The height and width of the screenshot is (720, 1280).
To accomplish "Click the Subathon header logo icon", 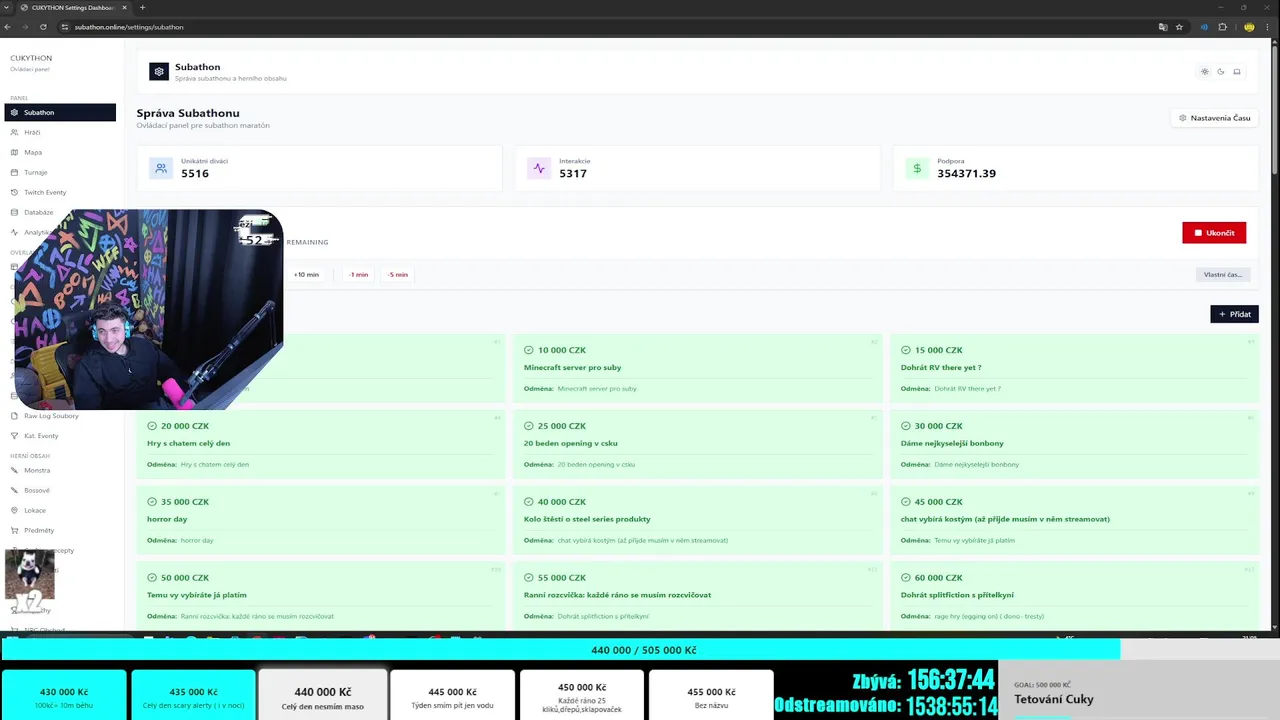I will (x=159, y=71).
